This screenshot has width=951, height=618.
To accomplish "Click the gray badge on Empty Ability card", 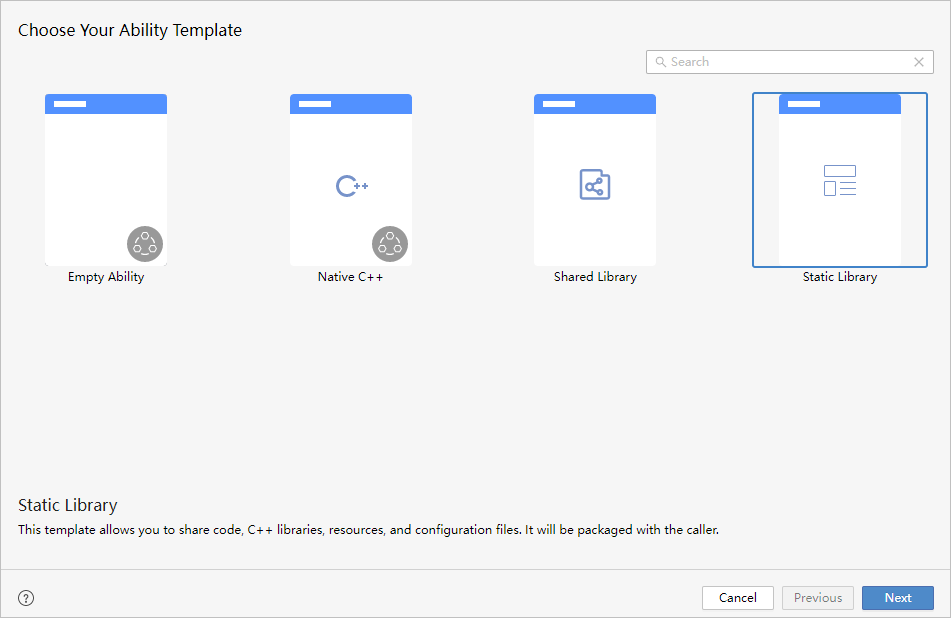I will [145, 243].
